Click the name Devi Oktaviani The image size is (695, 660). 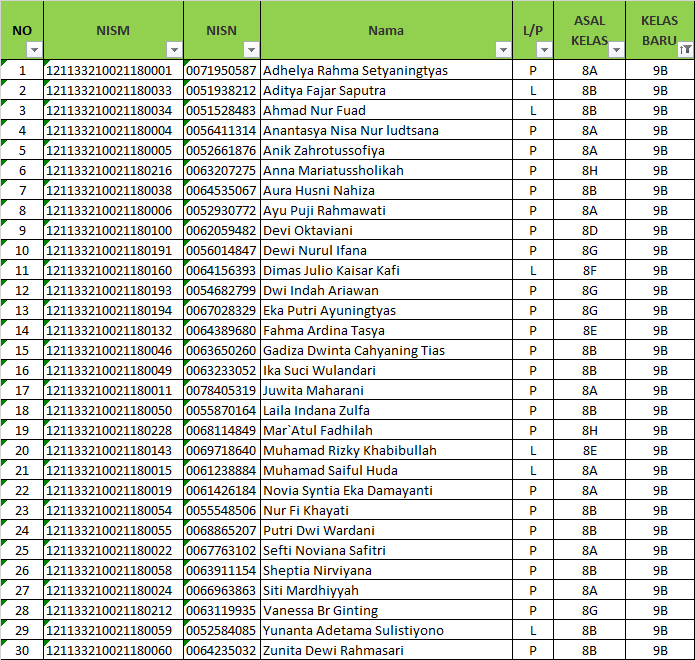tap(308, 230)
